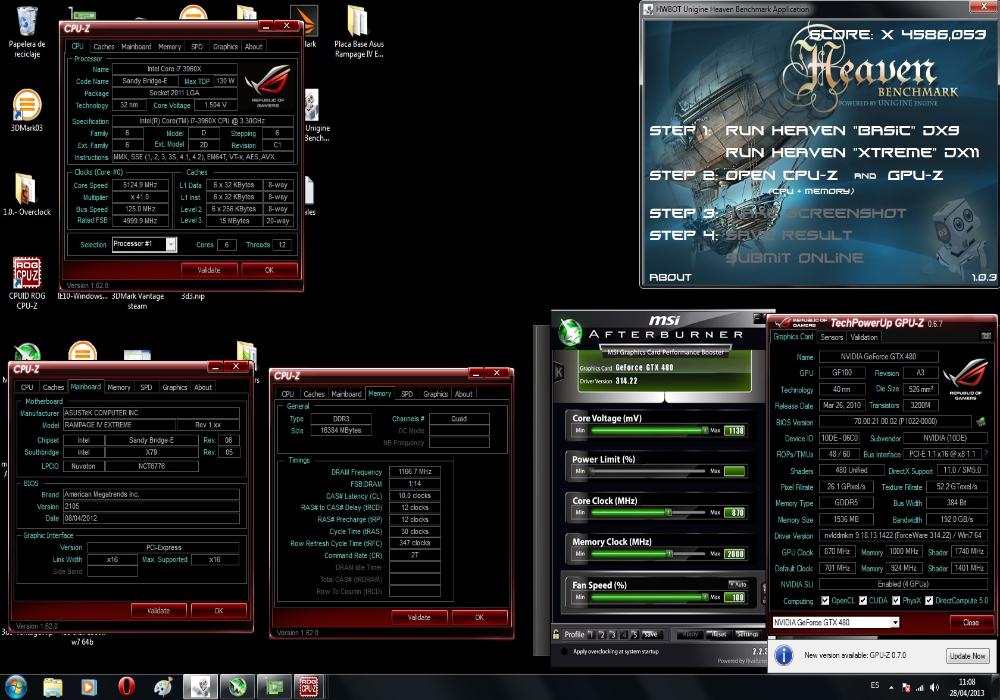This screenshot has height=700, width=1000.
Task: Click the Afterburner Save profile button
Action: coord(651,634)
